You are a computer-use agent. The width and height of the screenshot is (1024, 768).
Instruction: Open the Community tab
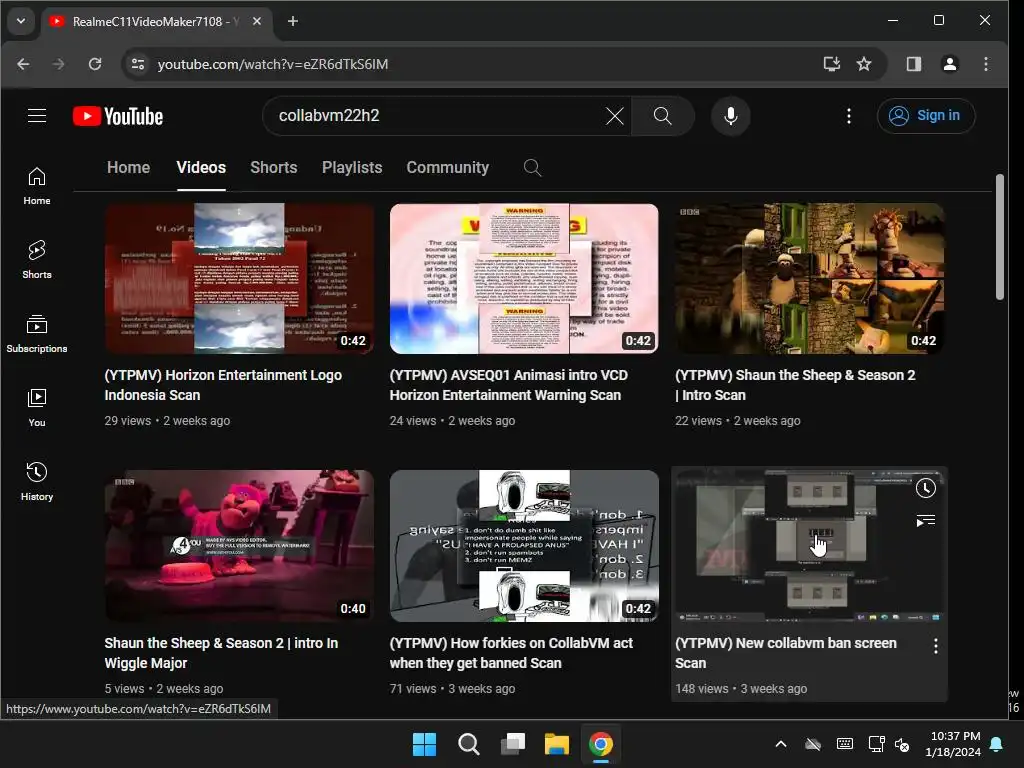coord(448,168)
